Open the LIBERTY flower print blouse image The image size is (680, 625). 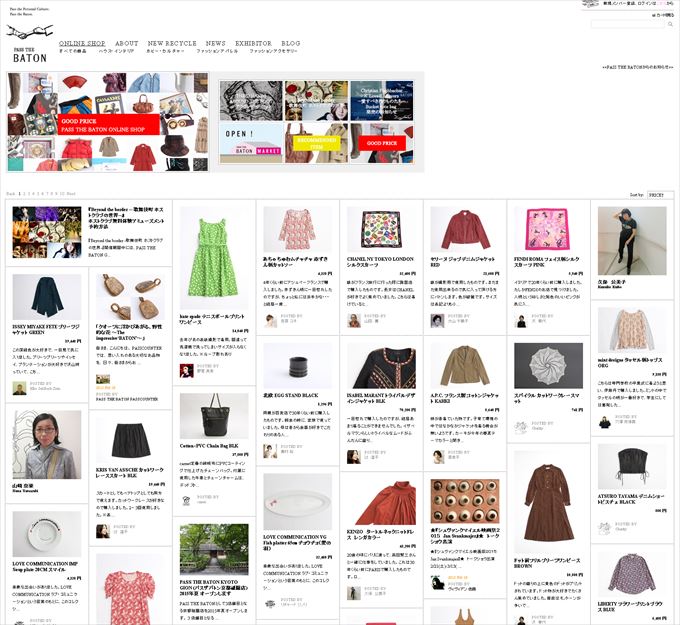(632, 575)
